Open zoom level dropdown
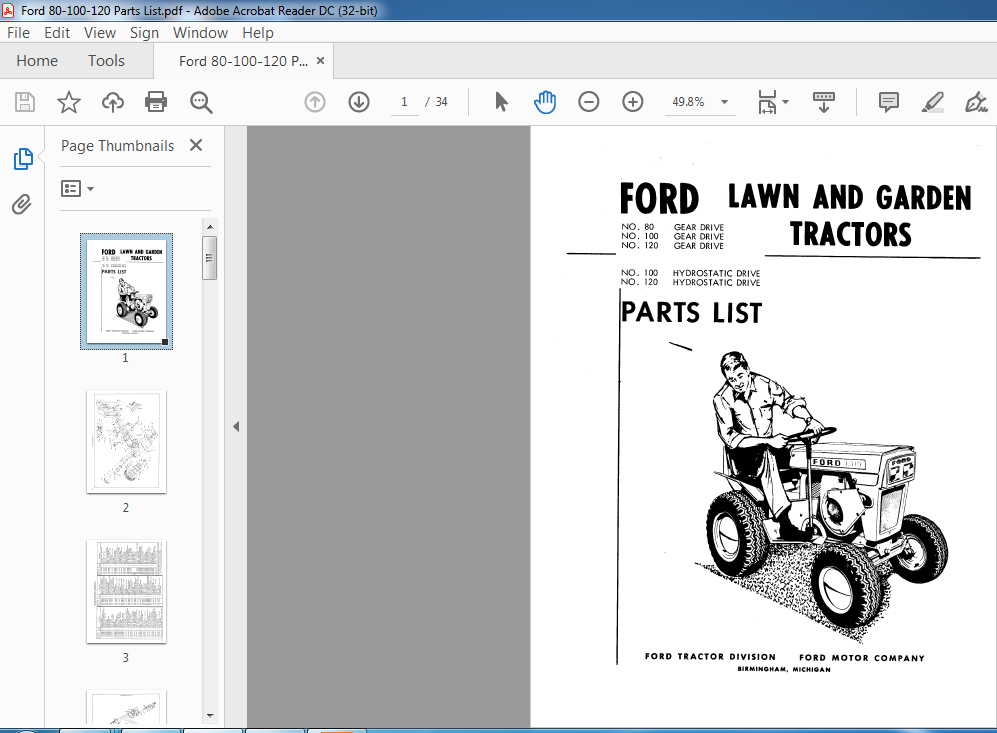 724,102
